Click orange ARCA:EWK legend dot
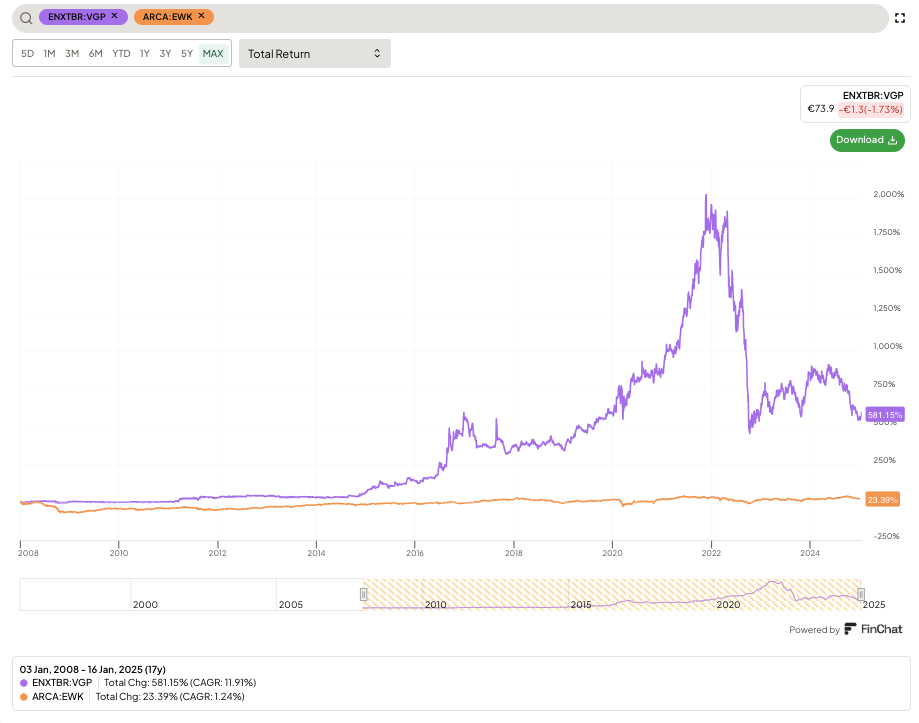The height and width of the screenshot is (723, 919). point(24,697)
